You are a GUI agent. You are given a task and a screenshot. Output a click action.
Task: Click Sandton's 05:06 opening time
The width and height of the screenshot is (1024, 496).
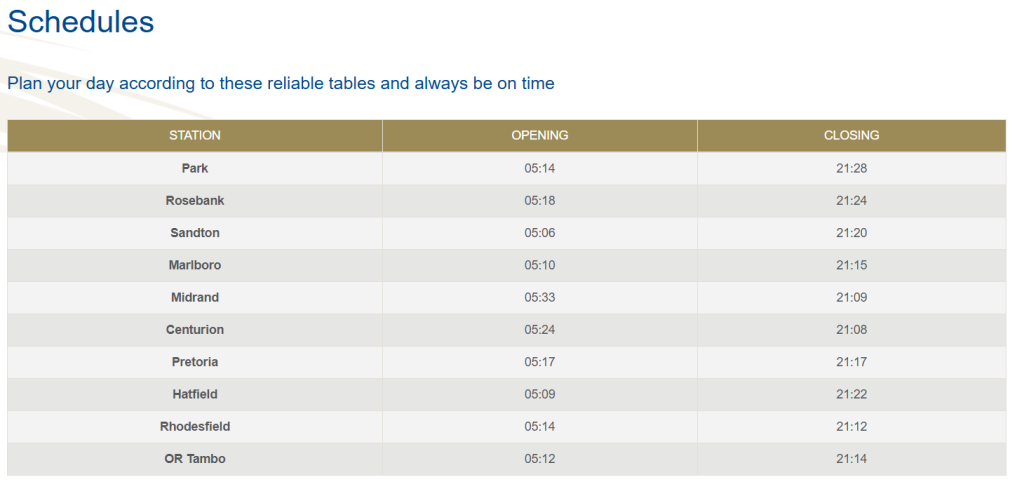tap(539, 233)
